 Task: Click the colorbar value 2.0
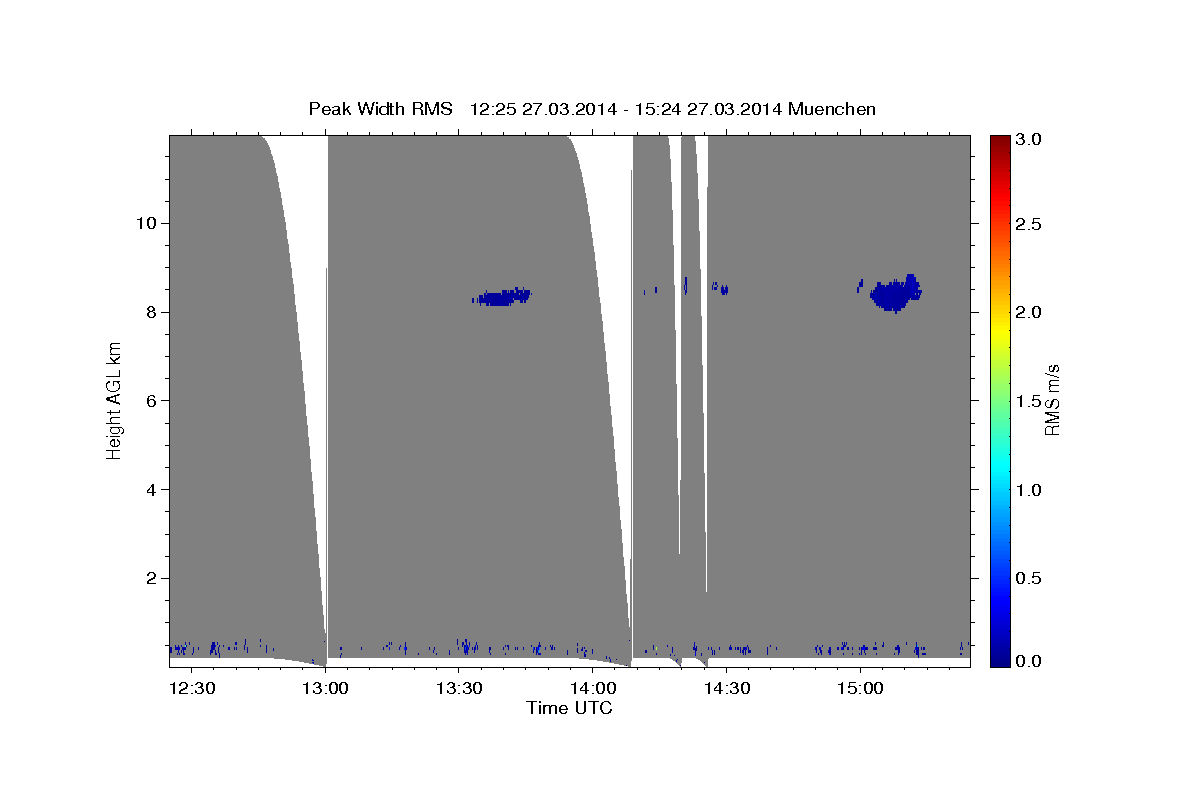[1029, 312]
